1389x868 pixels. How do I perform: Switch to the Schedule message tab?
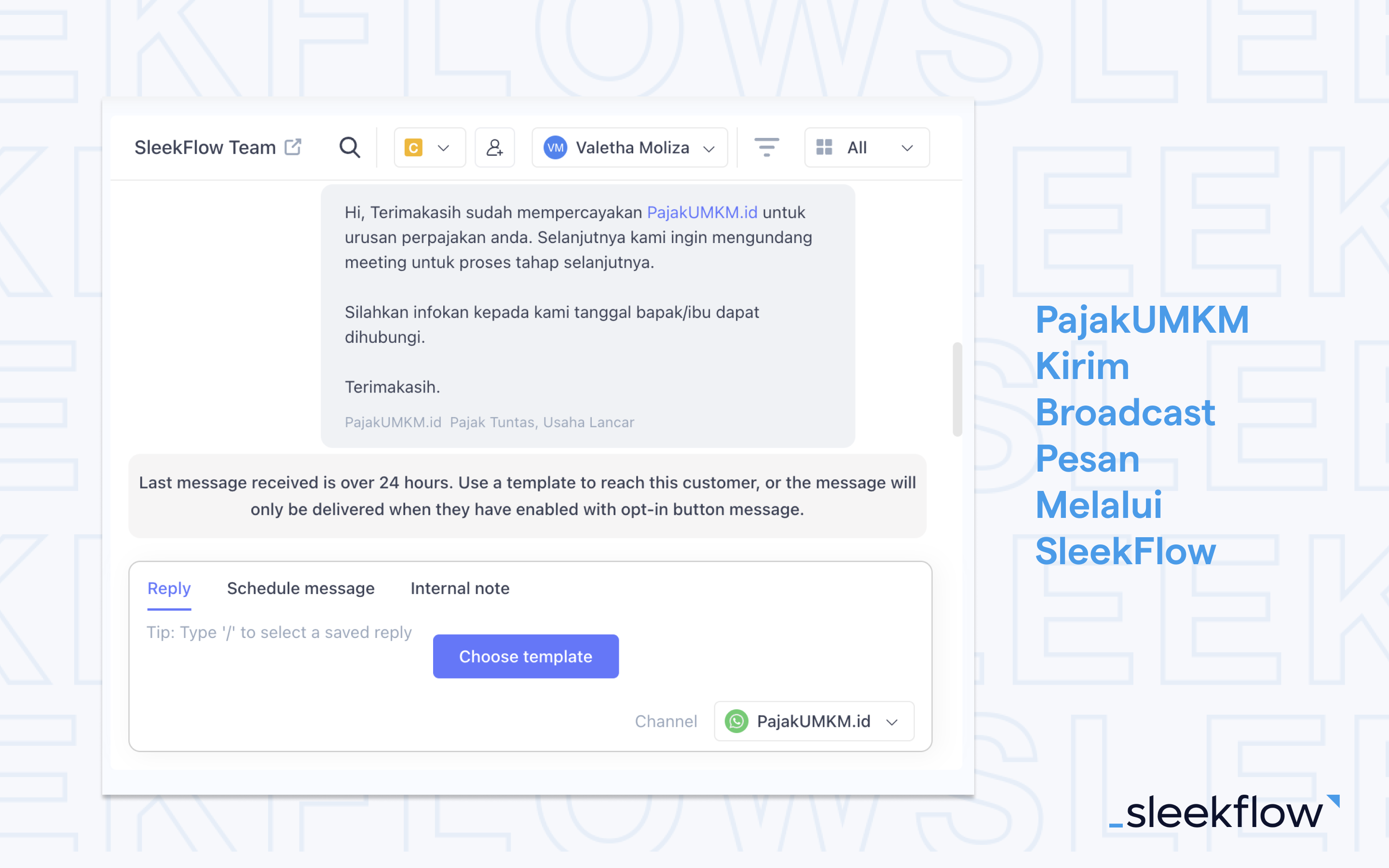pos(300,588)
